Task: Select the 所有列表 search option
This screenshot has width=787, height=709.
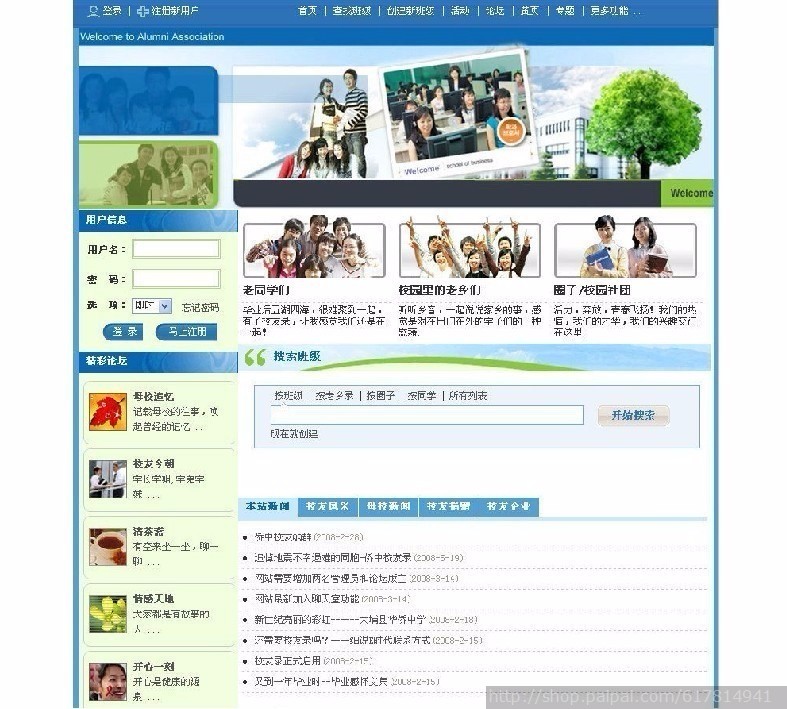Action: click(x=468, y=395)
